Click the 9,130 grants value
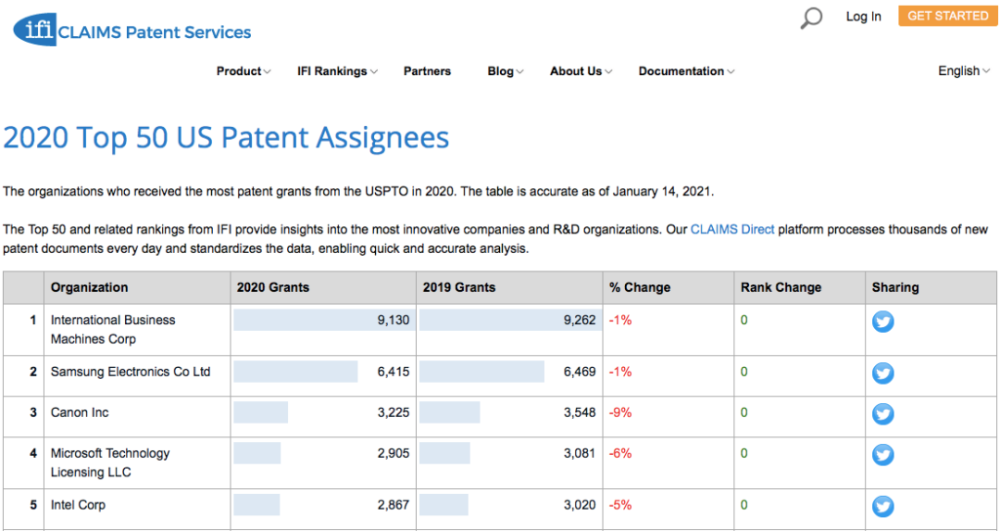1000x531 pixels. click(x=393, y=320)
